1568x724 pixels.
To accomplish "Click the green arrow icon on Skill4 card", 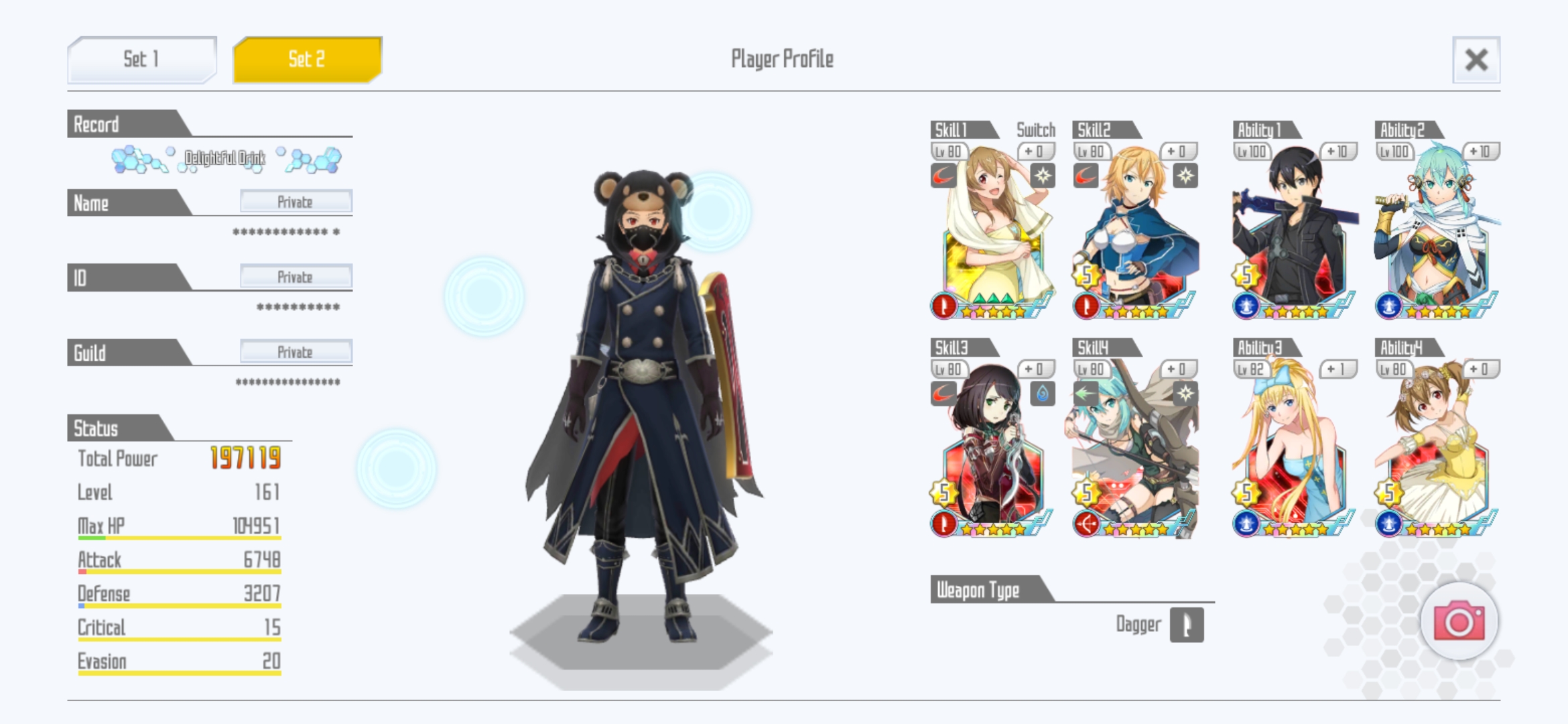I will [1086, 394].
